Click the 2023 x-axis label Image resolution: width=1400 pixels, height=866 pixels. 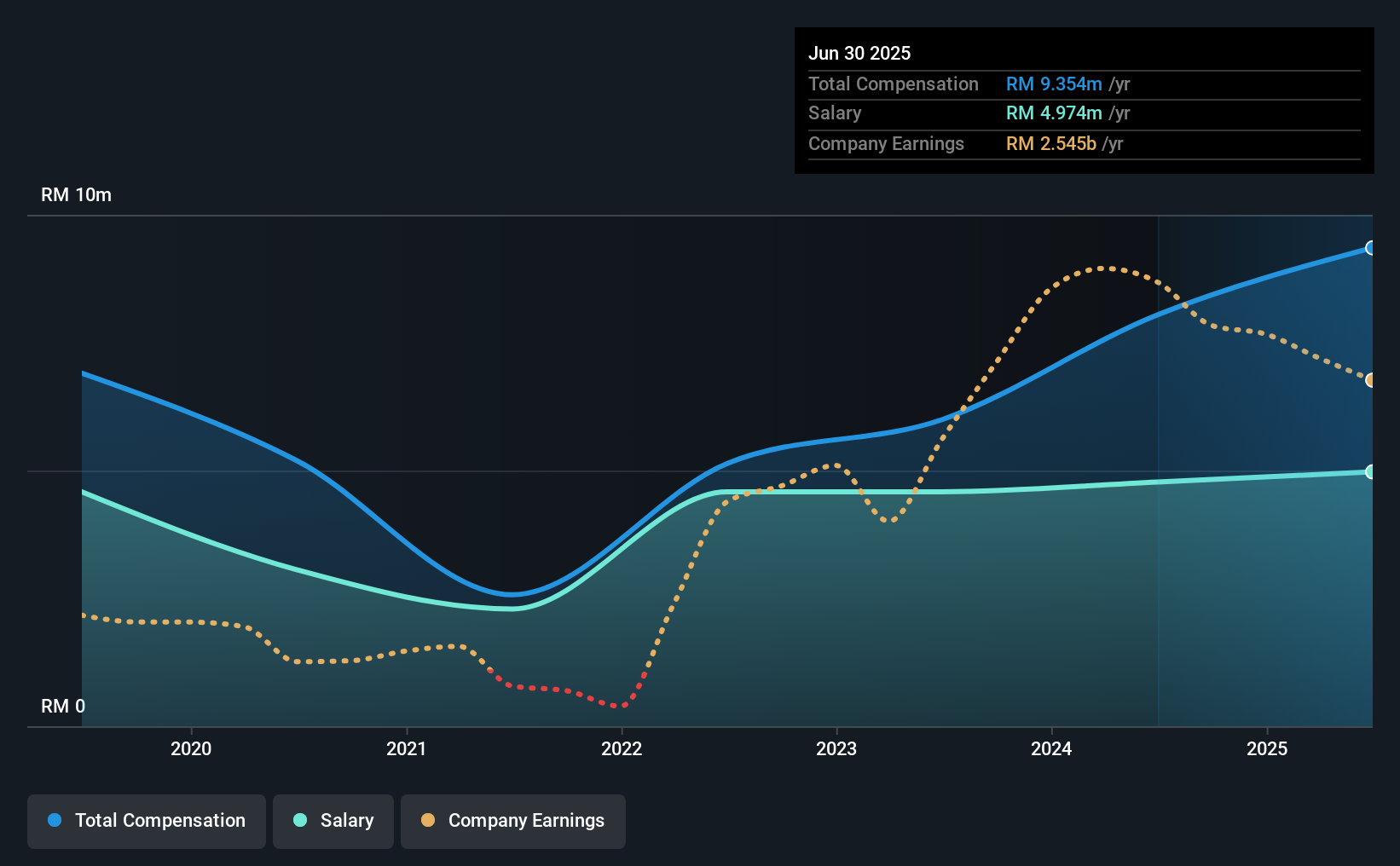point(836,748)
